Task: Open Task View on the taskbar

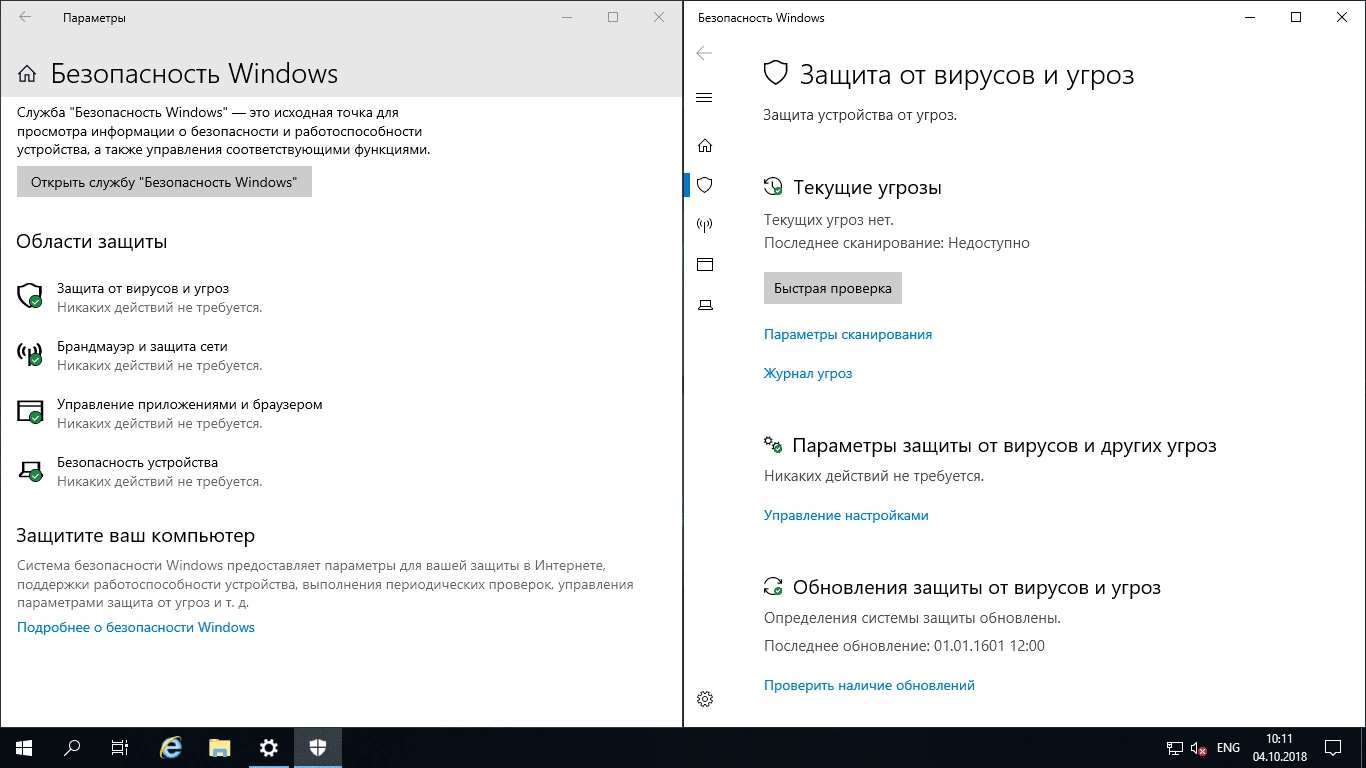Action: click(120, 747)
